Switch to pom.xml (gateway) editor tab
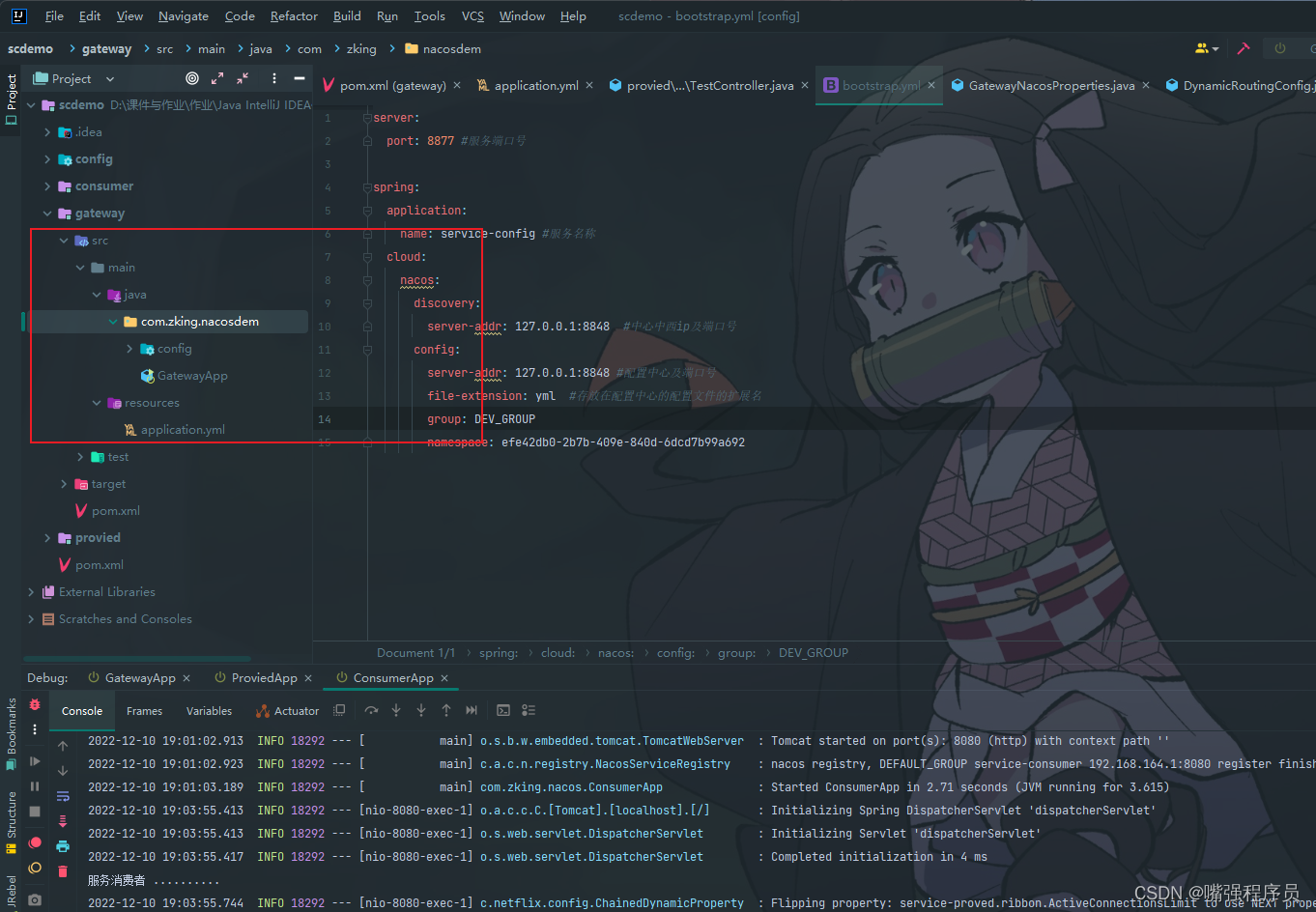 392,85
